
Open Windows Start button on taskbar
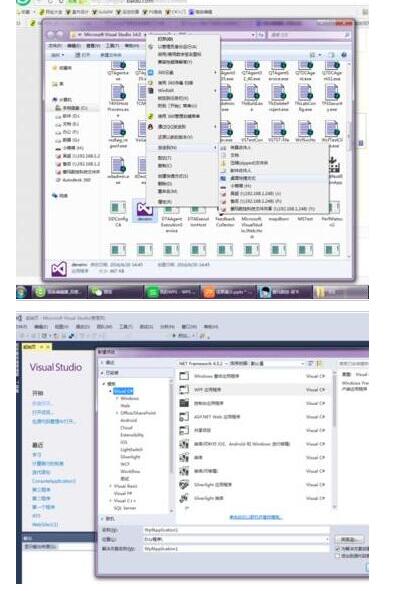tap(21, 292)
